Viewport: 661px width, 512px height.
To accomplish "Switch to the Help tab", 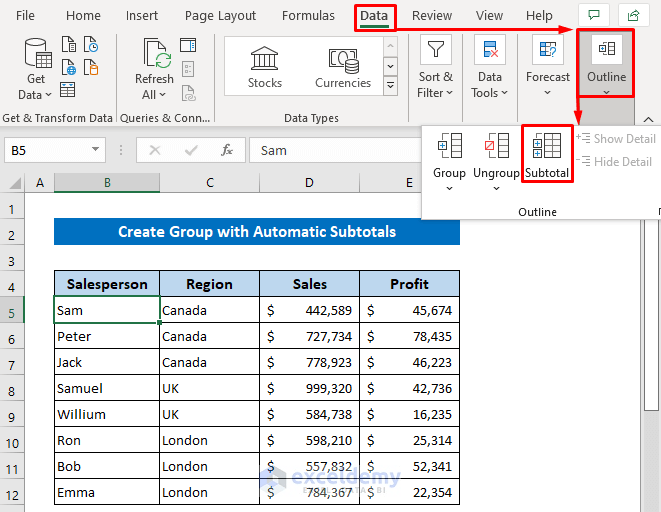I will coord(539,16).
